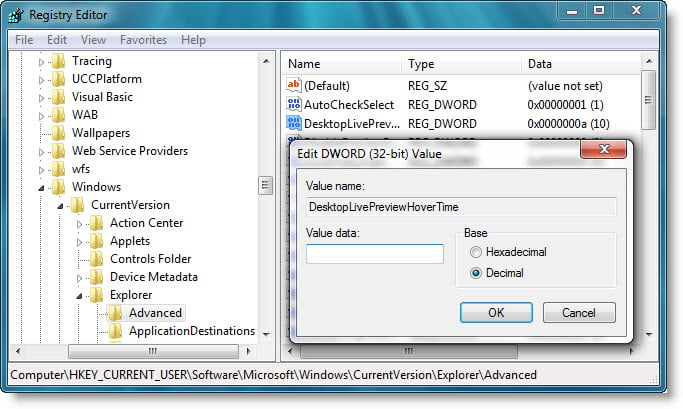Expand the Device Metadata tree node
The width and height of the screenshot is (683, 409).
pyautogui.click(x=79, y=278)
